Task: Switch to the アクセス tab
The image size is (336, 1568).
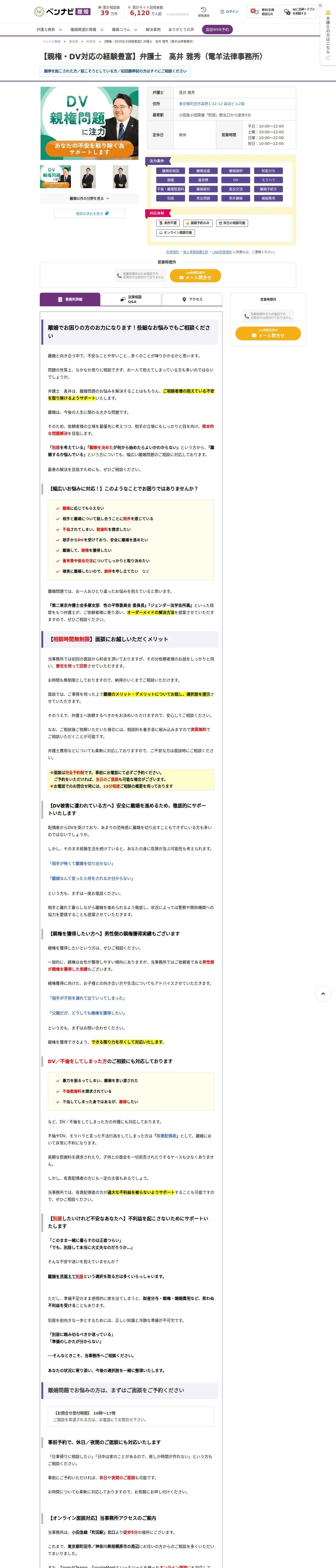Action: click(192, 299)
